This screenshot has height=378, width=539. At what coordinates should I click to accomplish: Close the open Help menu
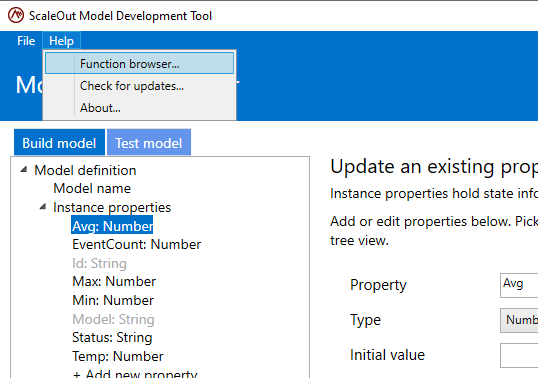[61, 41]
